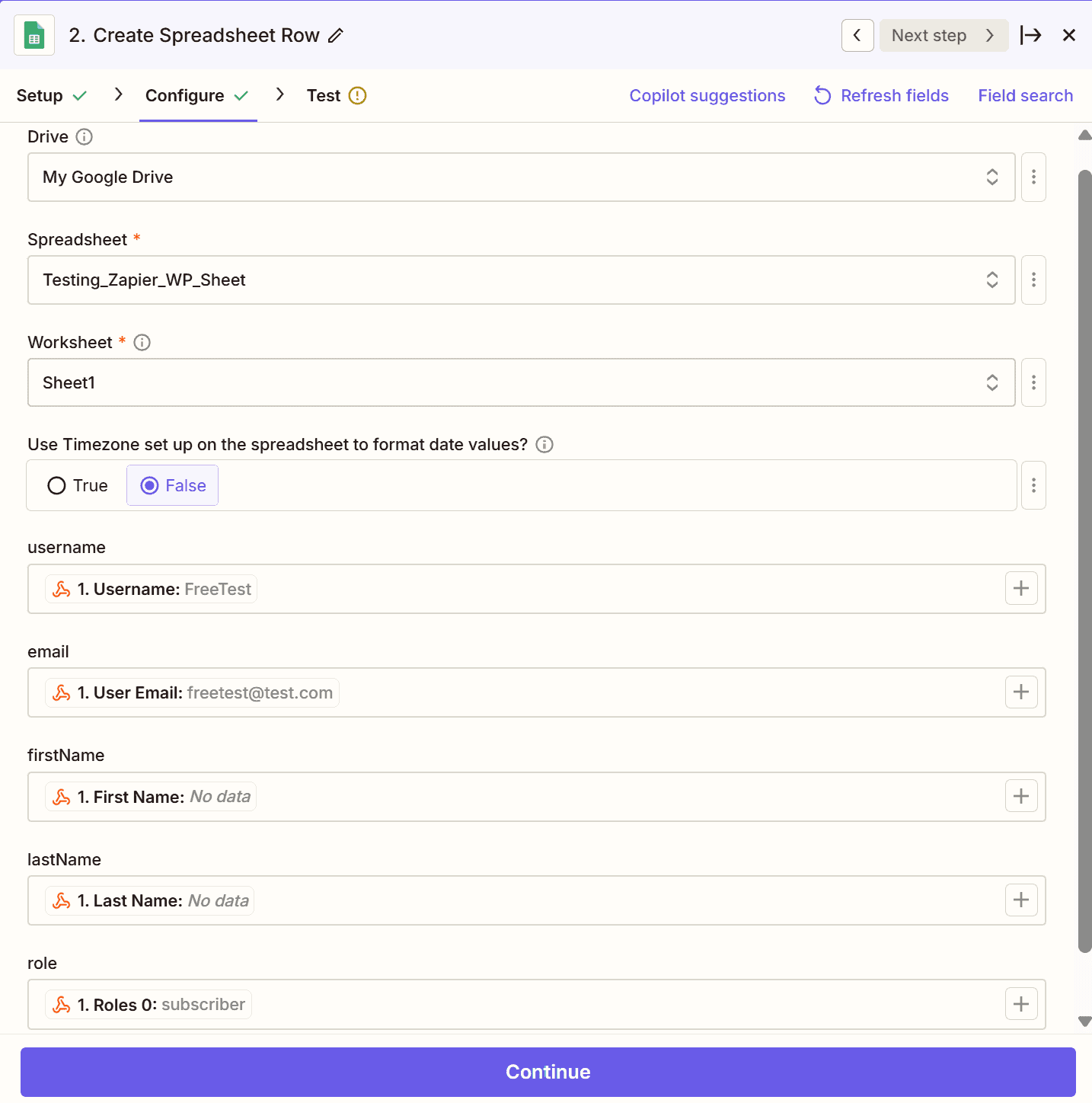This screenshot has width=1092, height=1103.
Task: Click plus button in email field
Action: pos(1021,692)
